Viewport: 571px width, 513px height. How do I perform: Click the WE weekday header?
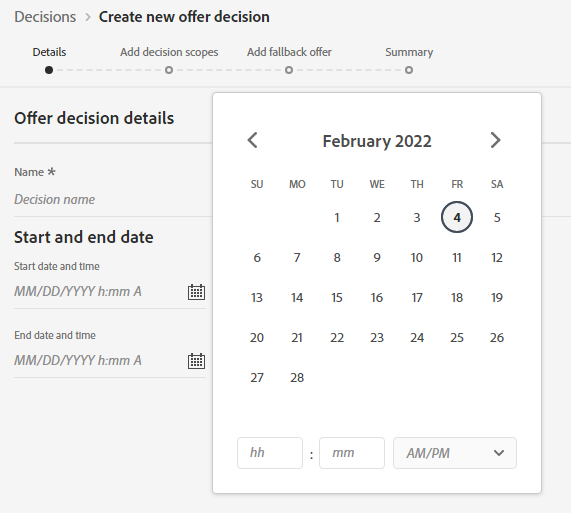377,184
